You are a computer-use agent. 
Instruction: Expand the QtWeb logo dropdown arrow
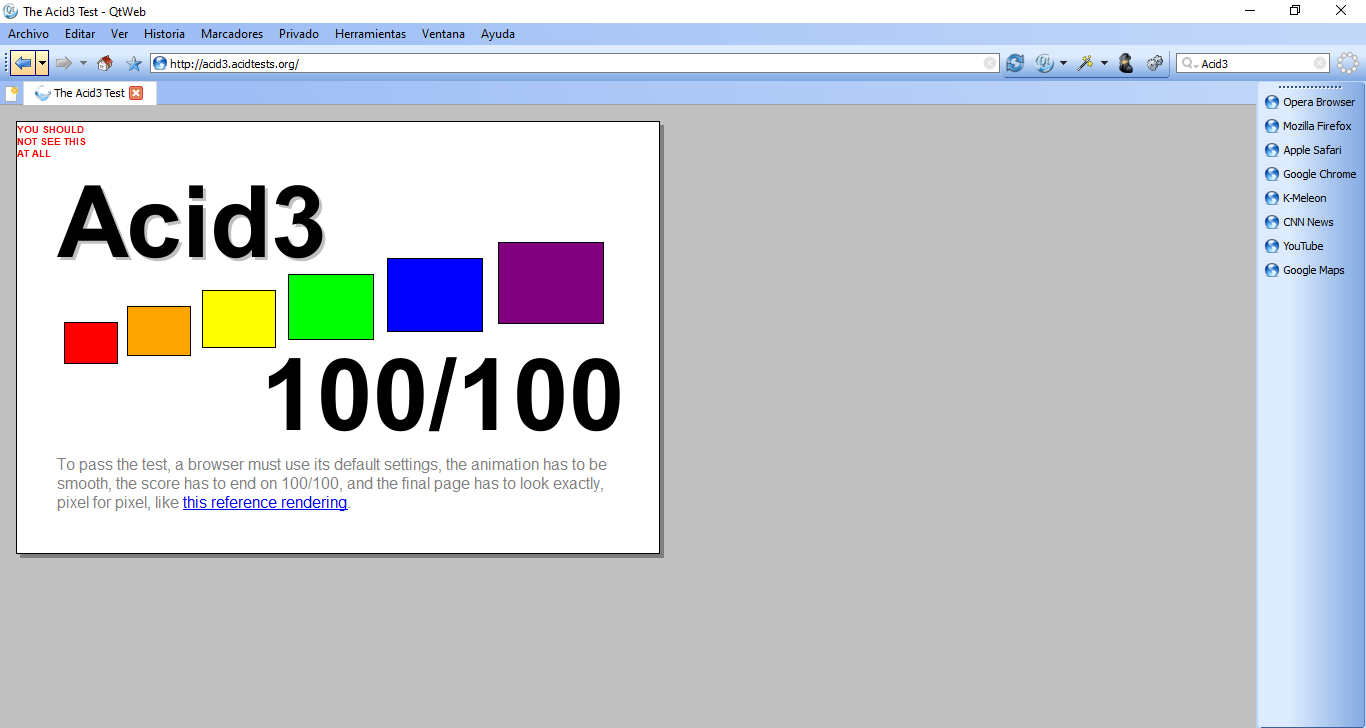(1063, 63)
